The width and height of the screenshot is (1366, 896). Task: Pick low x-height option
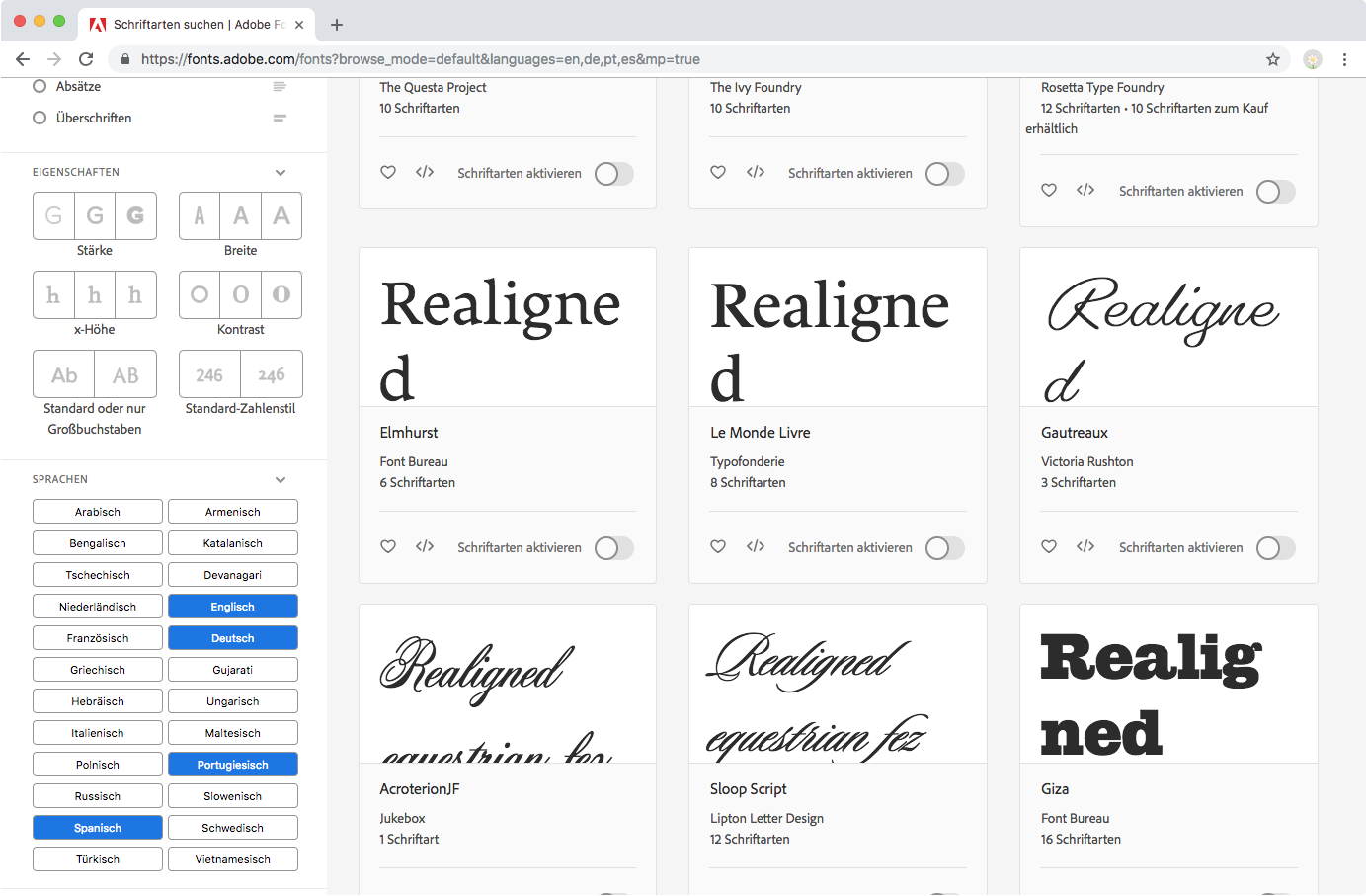click(53, 294)
